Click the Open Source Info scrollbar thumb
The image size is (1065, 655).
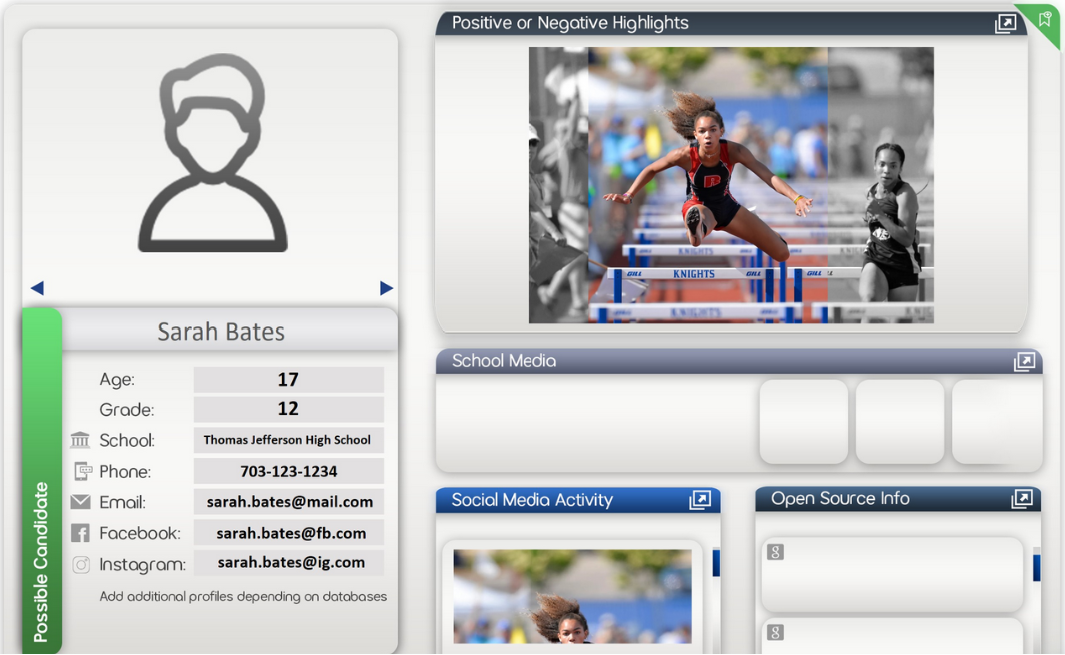pyautogui.click(x=1036, y=568)
